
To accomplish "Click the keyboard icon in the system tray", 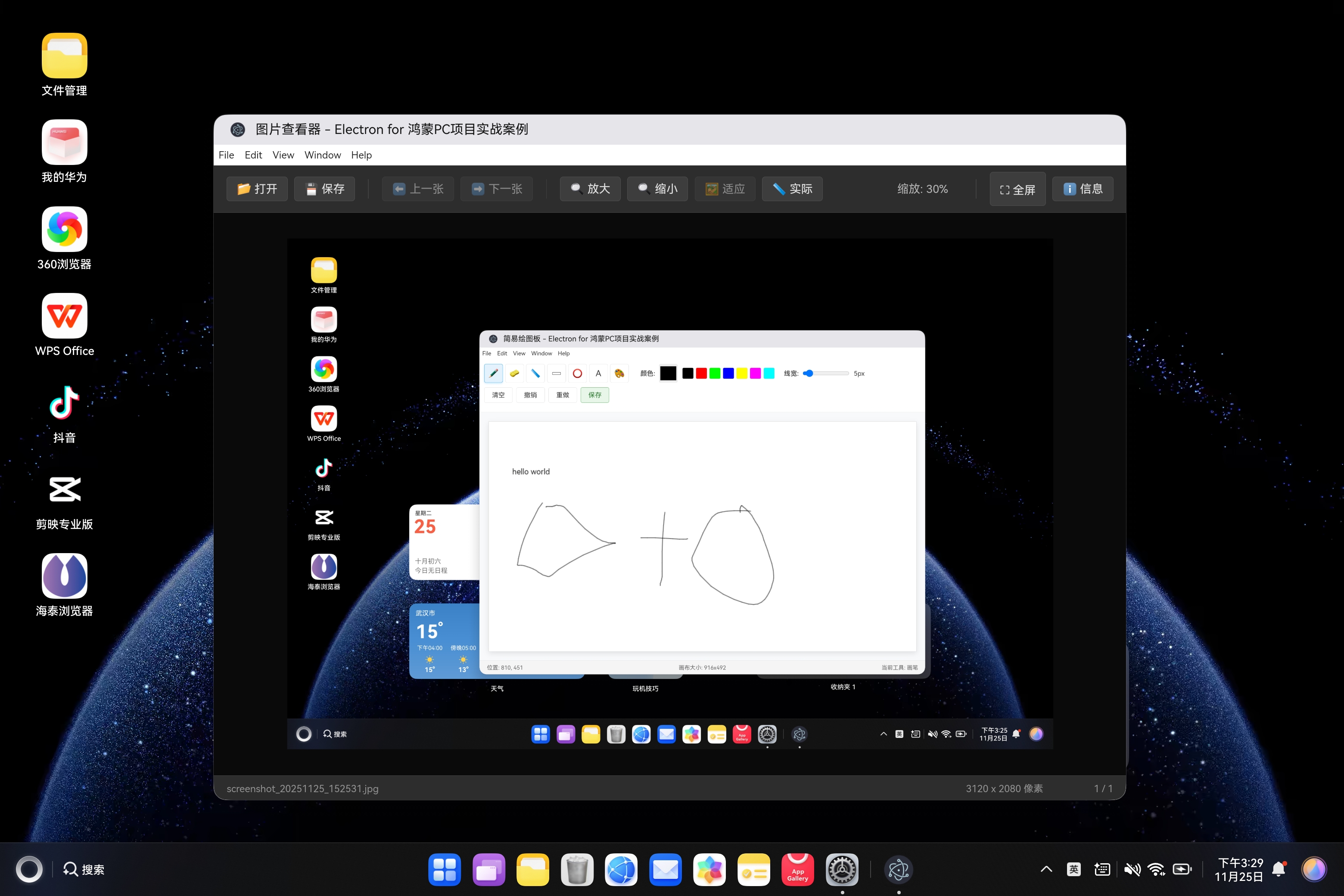I will coord(1102,870).
